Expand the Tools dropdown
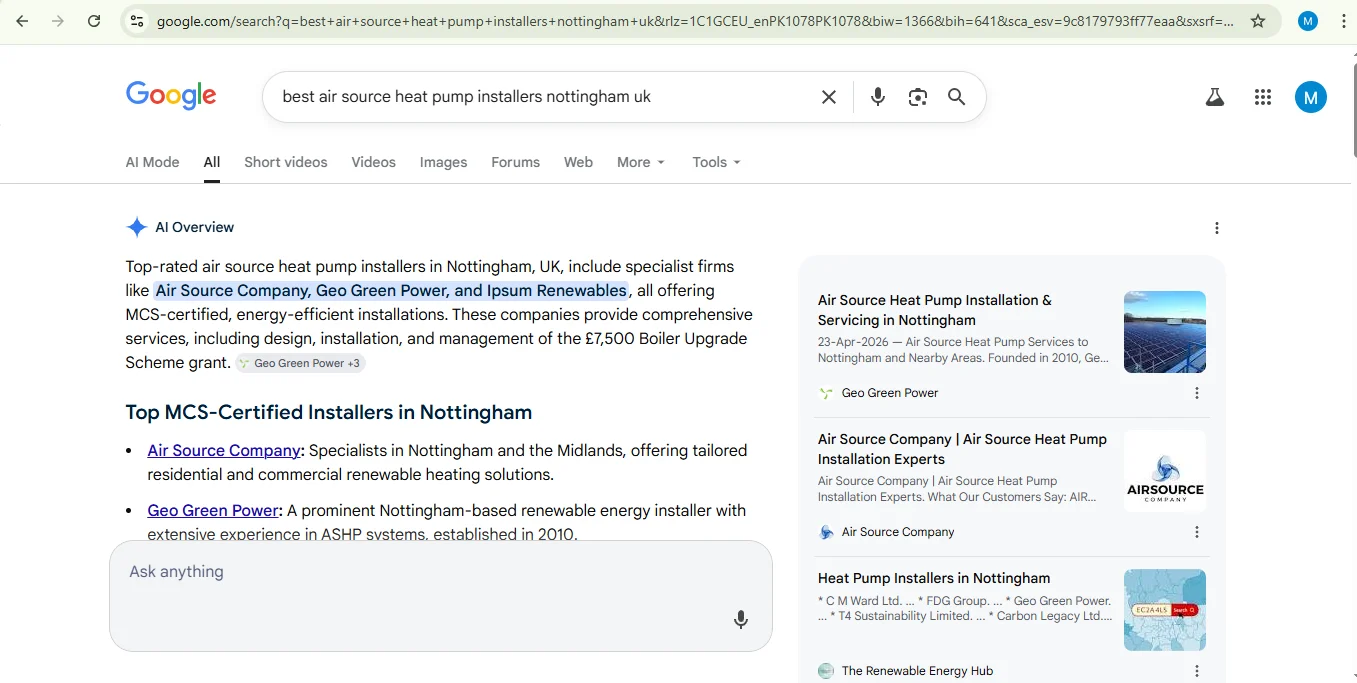This screenshot has width=1357, height=683. click(x=717, y=162)
